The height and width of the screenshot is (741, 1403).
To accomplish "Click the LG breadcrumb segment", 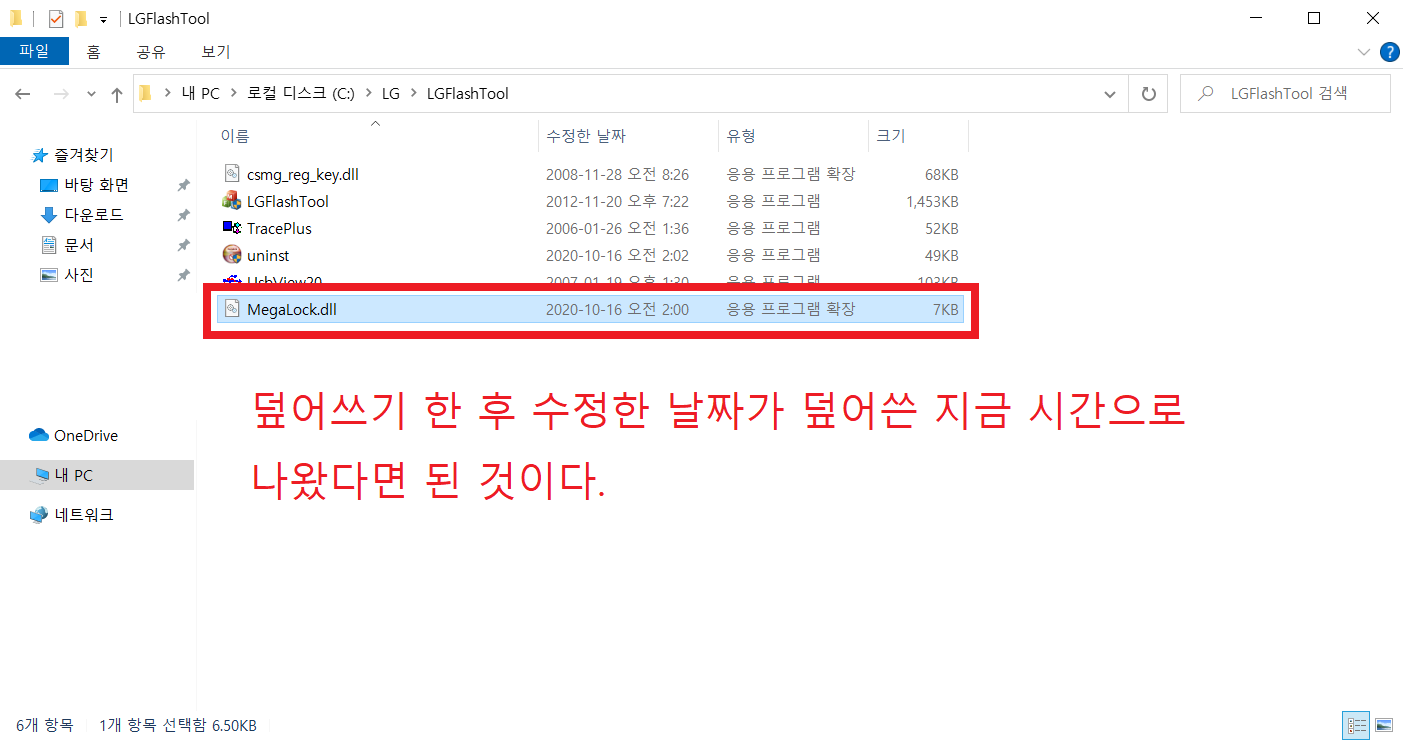I will tap(390, 94).
